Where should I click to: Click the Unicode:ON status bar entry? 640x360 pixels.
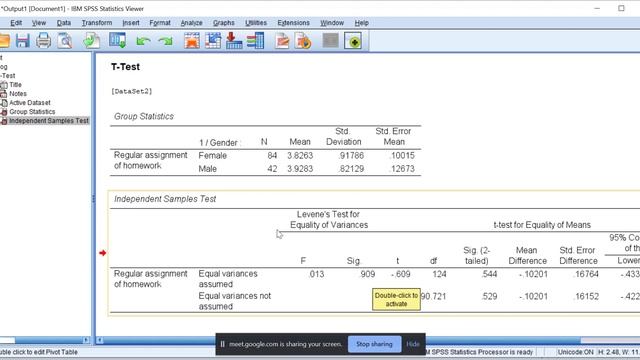(x=576, y=352)
